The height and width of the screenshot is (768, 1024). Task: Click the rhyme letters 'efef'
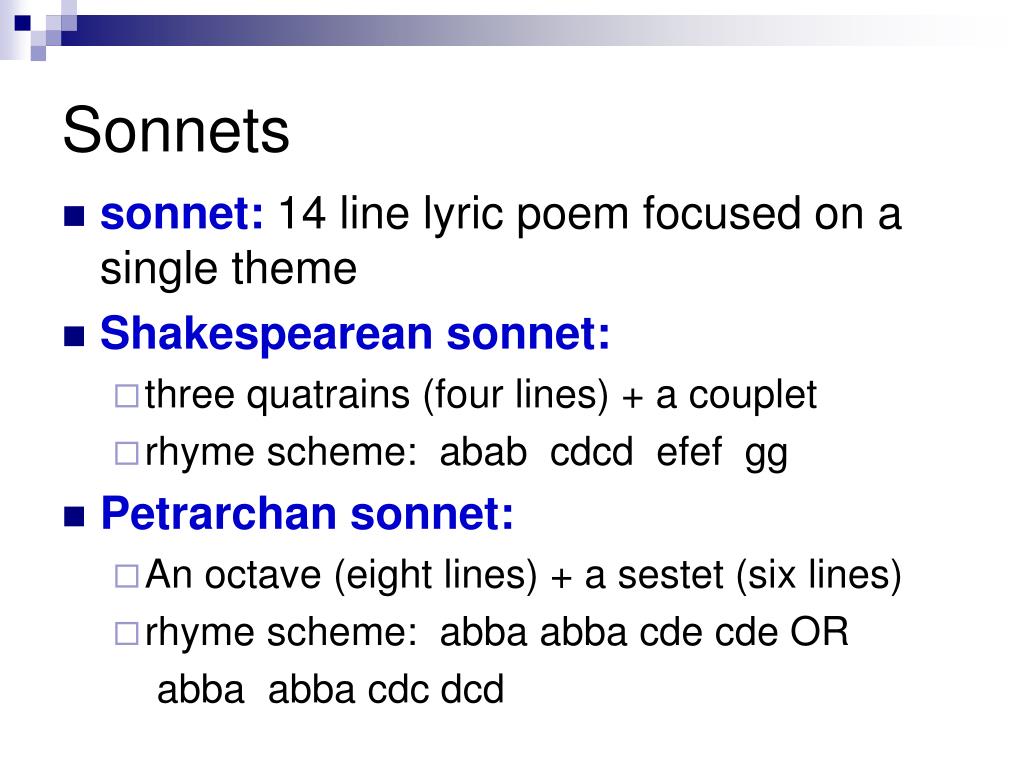coord(689,452)
